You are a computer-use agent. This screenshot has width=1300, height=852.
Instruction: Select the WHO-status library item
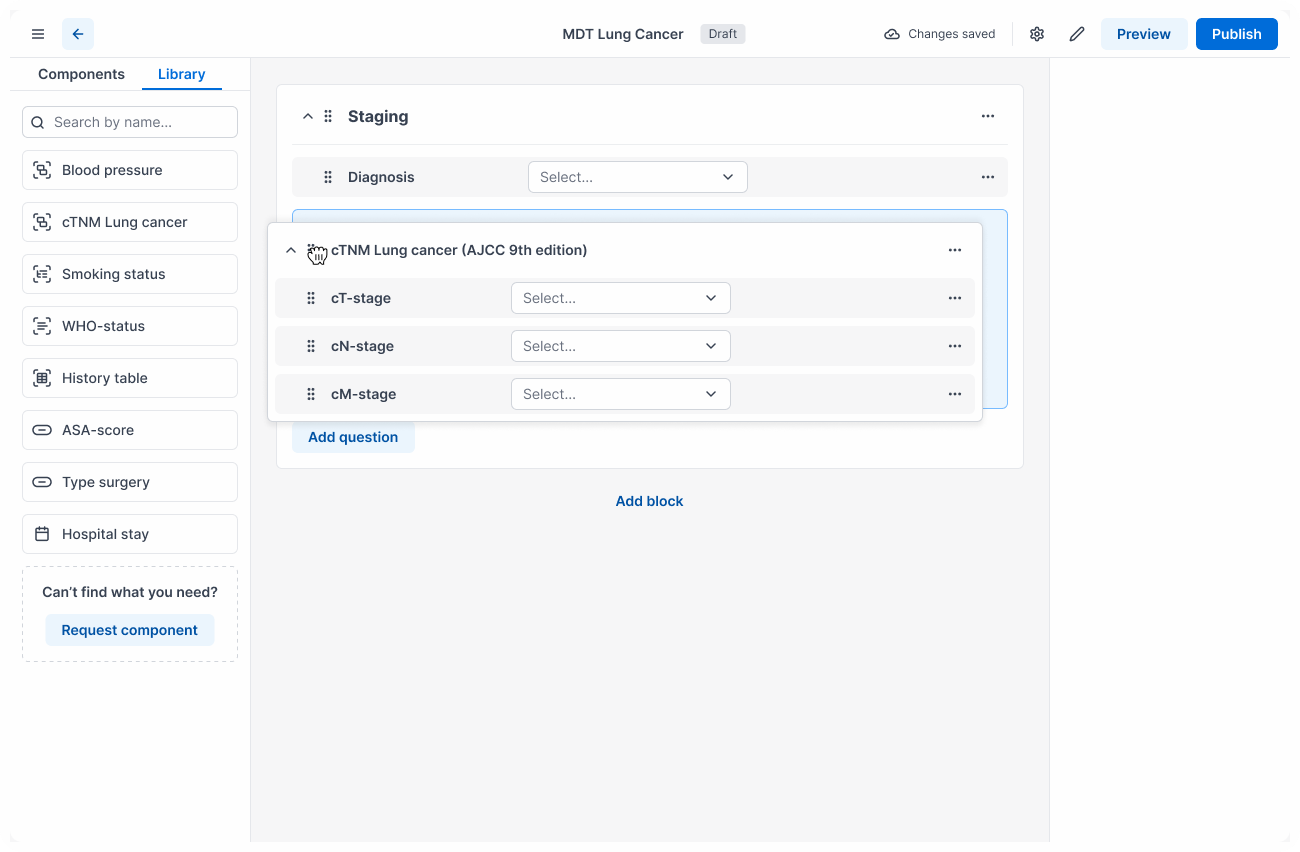click(130, 326)
